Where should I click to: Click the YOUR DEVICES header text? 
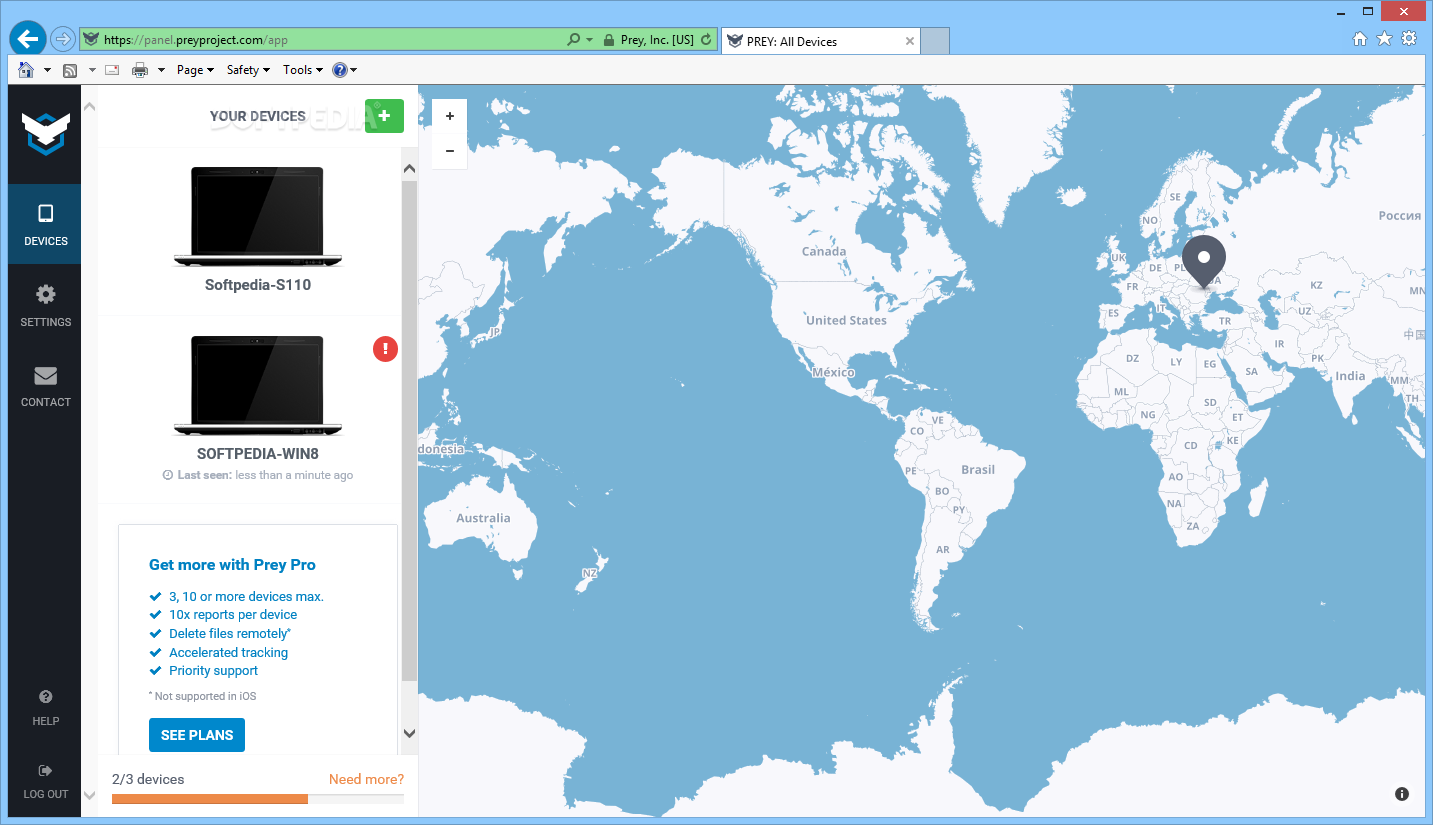[x=258, y=116]
